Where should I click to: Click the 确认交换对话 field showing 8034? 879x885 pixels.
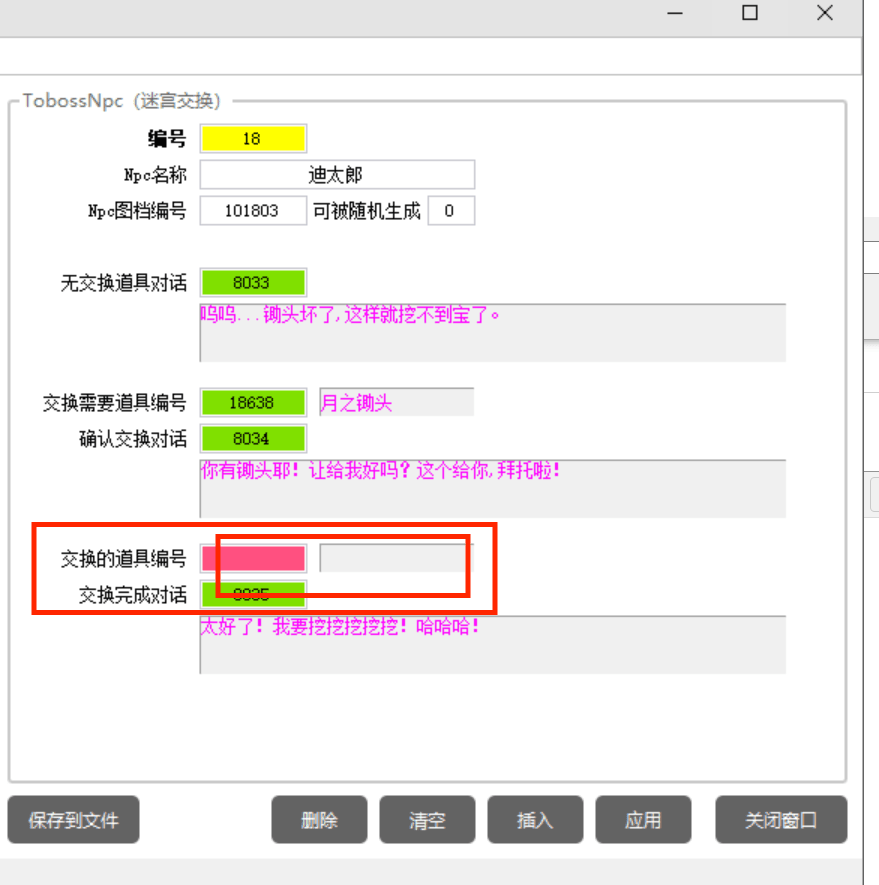[253, 438]
